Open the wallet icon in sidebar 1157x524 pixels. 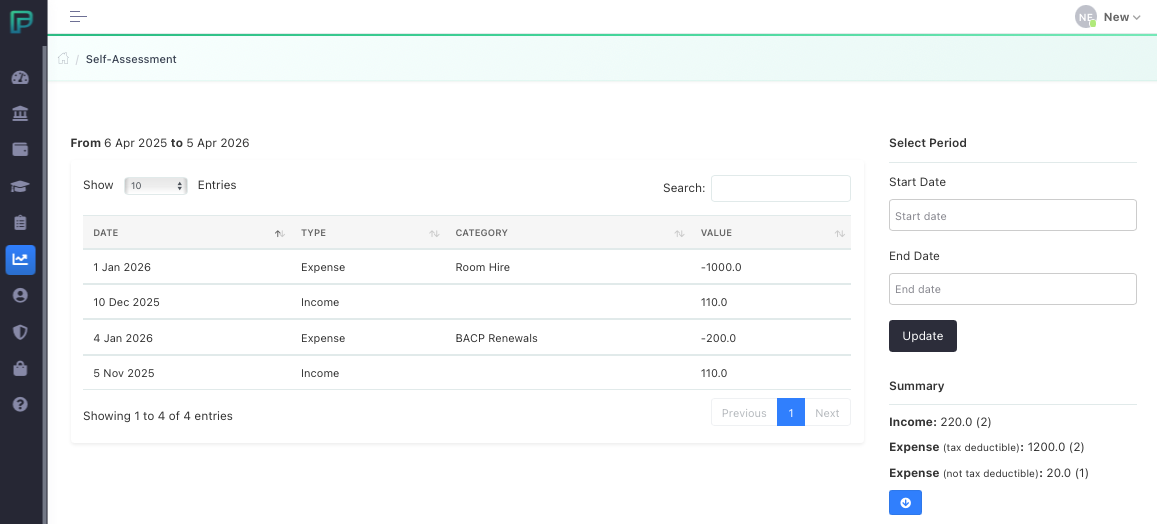click(20, 150)
